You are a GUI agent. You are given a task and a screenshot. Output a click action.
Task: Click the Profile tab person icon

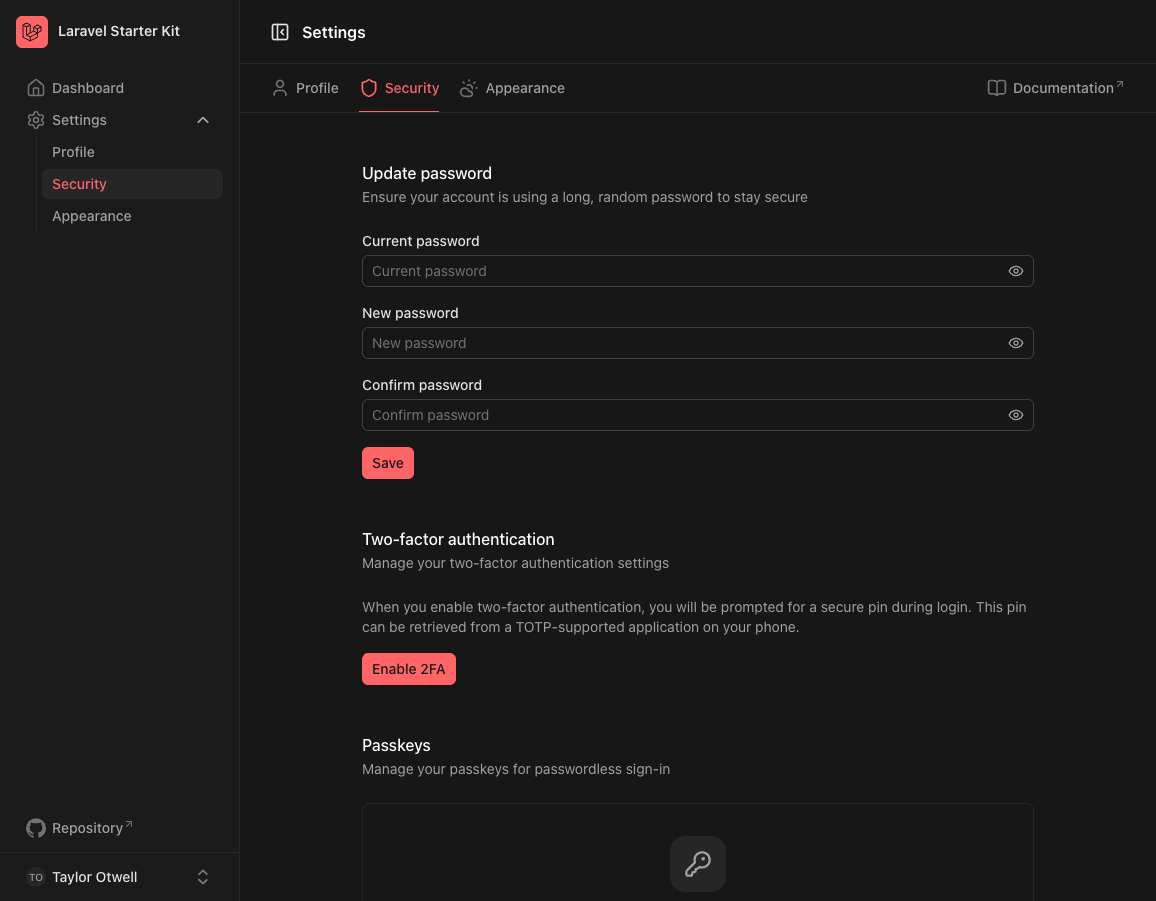click(280, 88)
